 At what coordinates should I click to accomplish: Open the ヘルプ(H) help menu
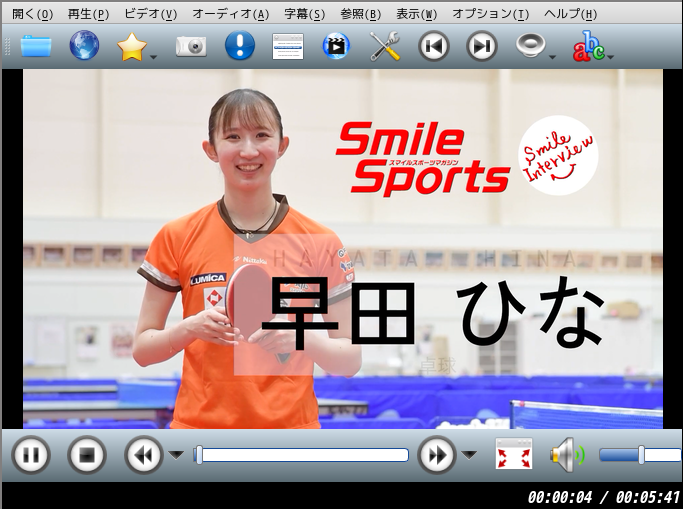point(570,14)
